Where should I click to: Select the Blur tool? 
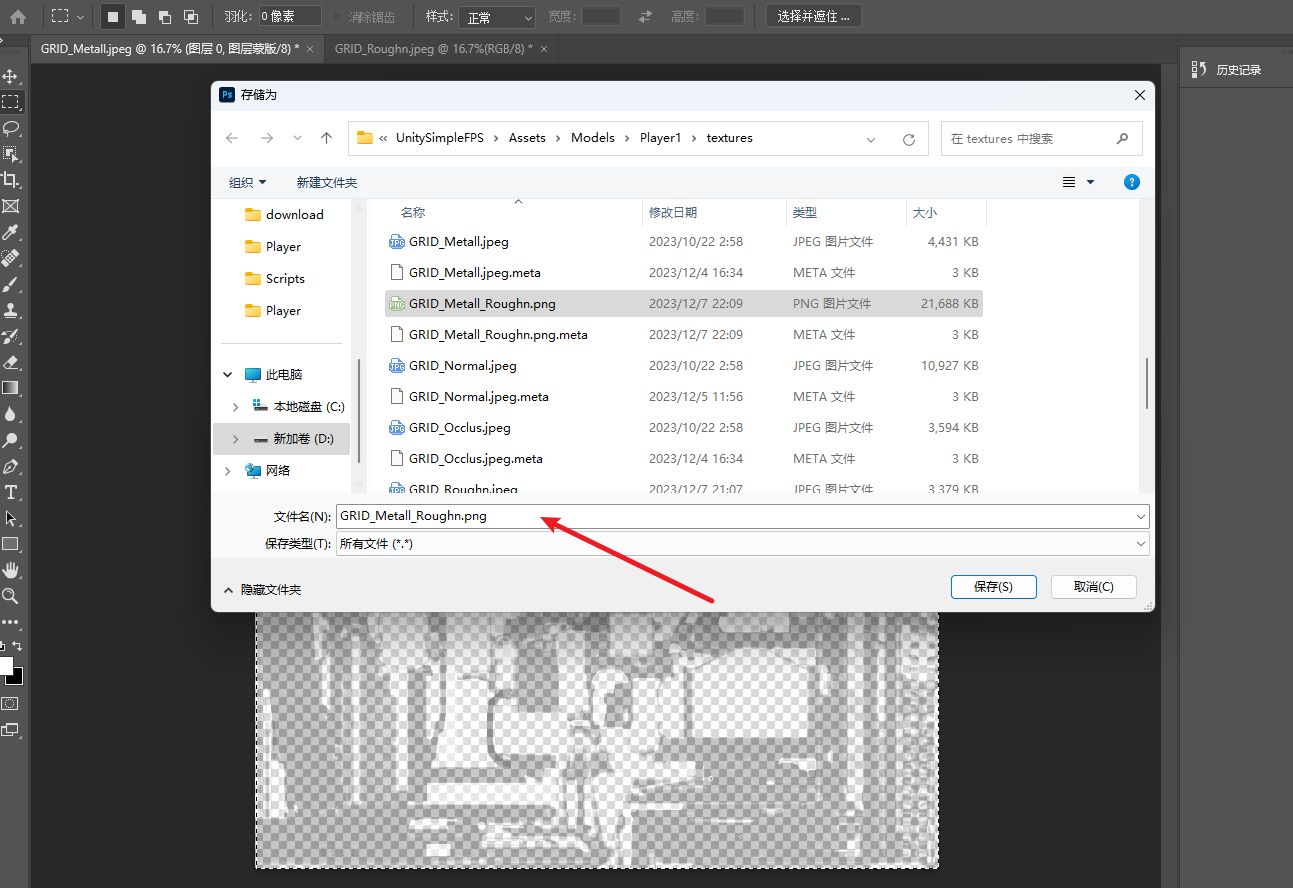coord(11,414)
